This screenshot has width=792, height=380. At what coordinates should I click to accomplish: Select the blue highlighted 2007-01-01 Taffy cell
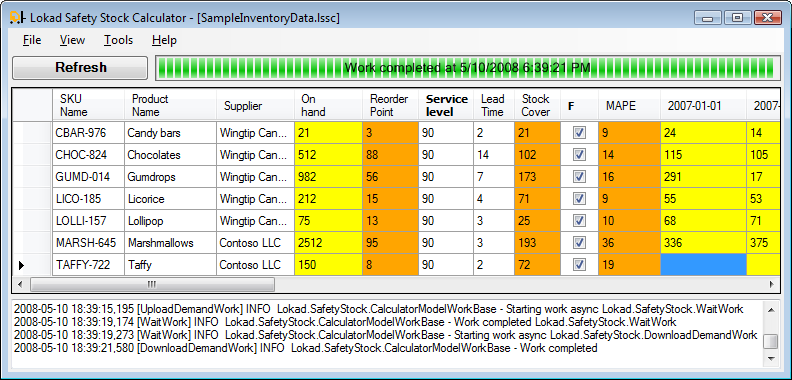point(703,264)
